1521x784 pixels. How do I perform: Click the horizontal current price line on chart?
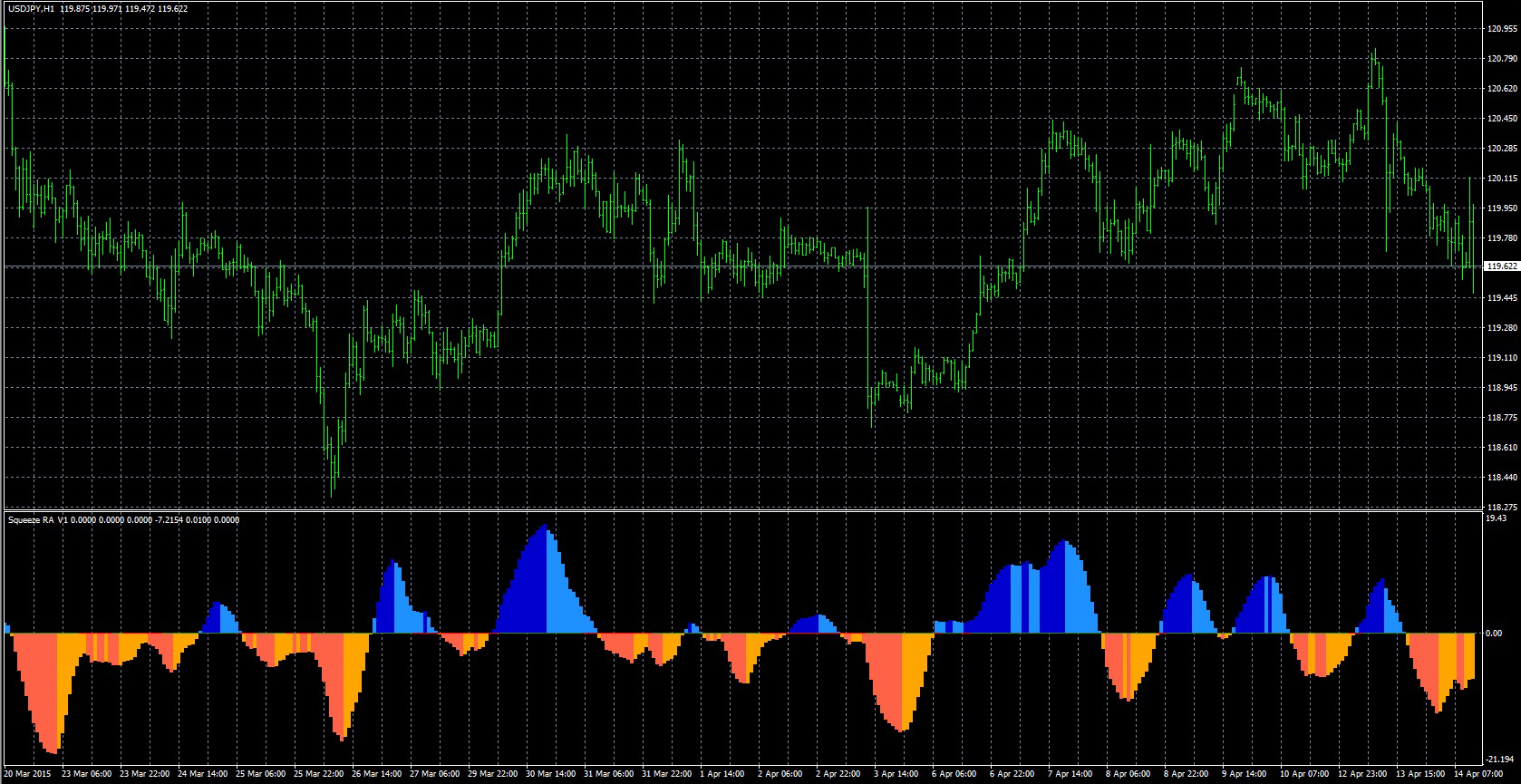point(725,266)
